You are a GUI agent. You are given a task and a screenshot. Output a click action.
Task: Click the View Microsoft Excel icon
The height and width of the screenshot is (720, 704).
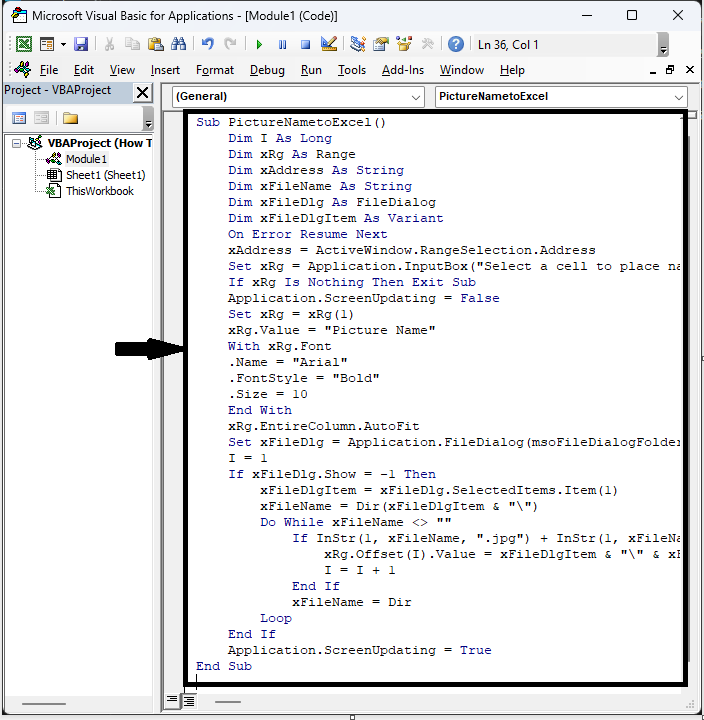22,44
